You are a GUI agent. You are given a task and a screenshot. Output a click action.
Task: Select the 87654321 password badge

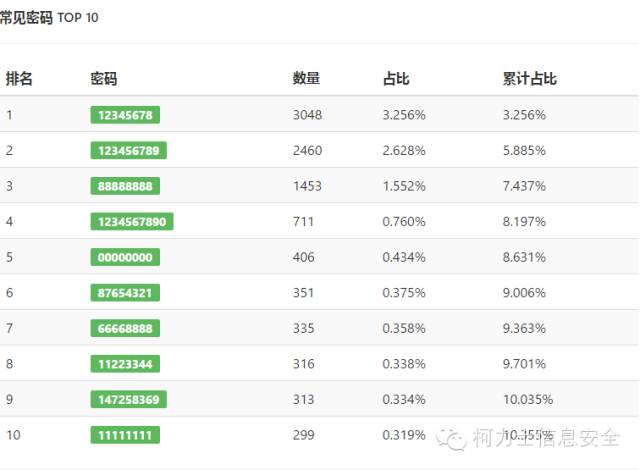click(125, 293)
